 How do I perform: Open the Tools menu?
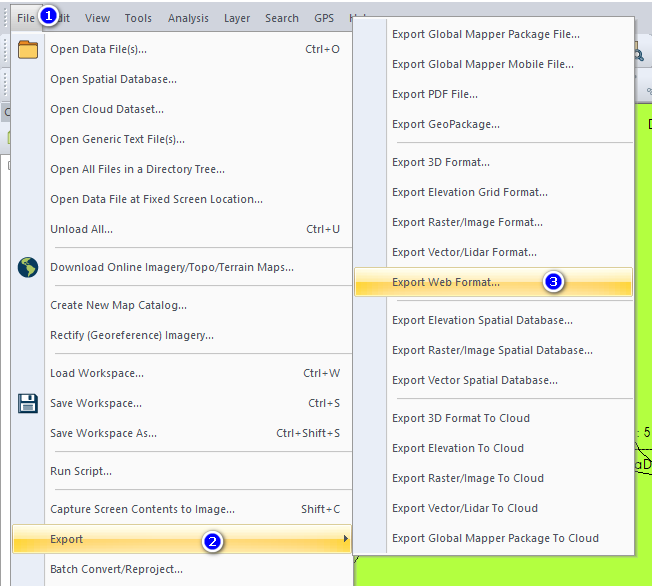pyautogui.click(x=138, y=18)
